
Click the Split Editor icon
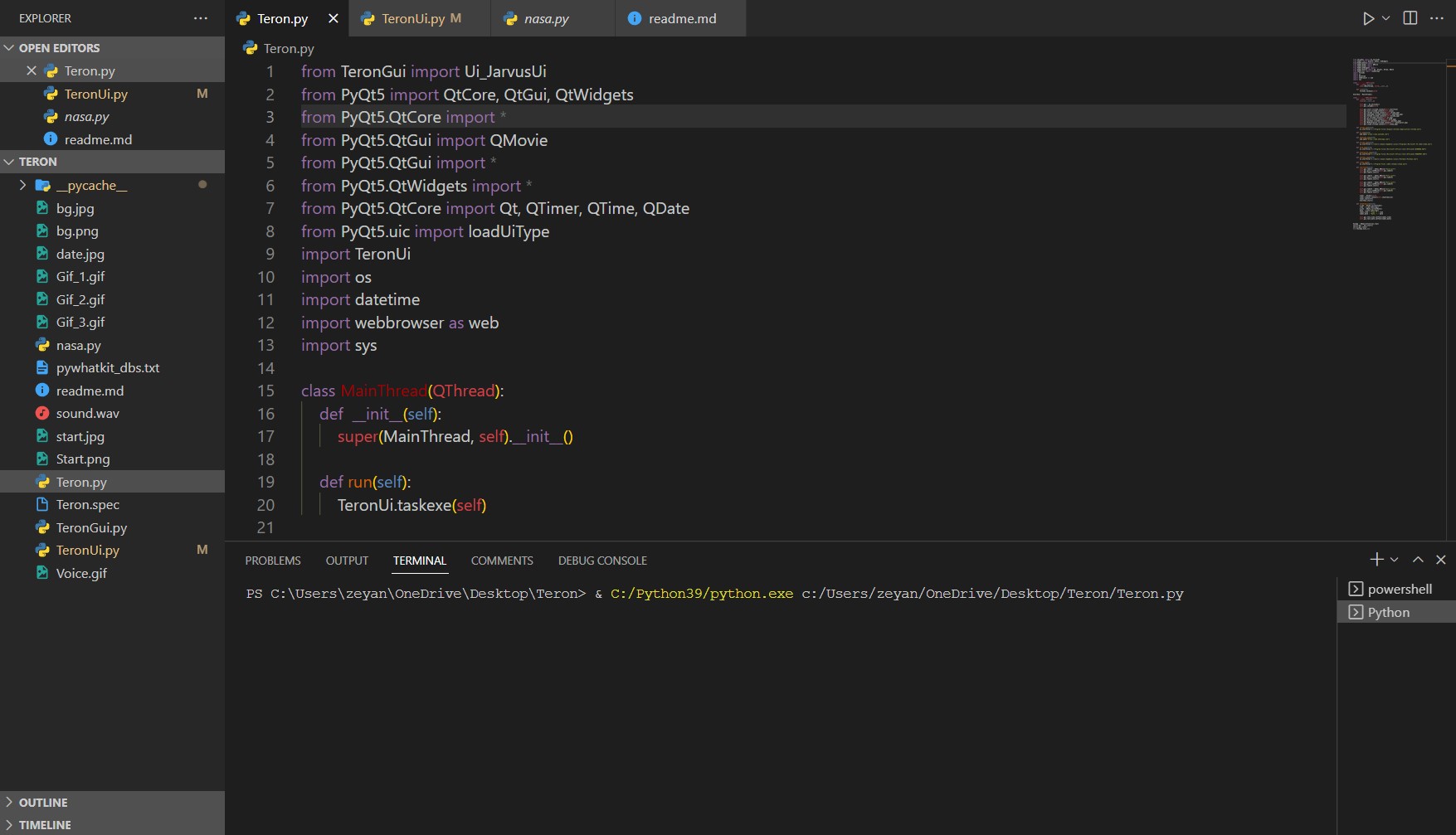1410,18
